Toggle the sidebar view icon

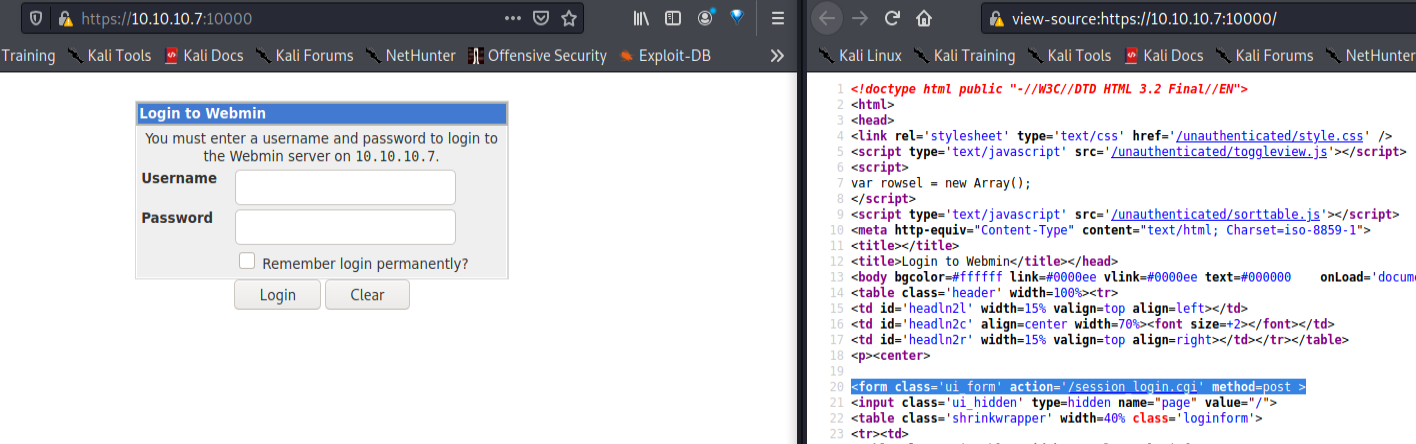(674, 18)
